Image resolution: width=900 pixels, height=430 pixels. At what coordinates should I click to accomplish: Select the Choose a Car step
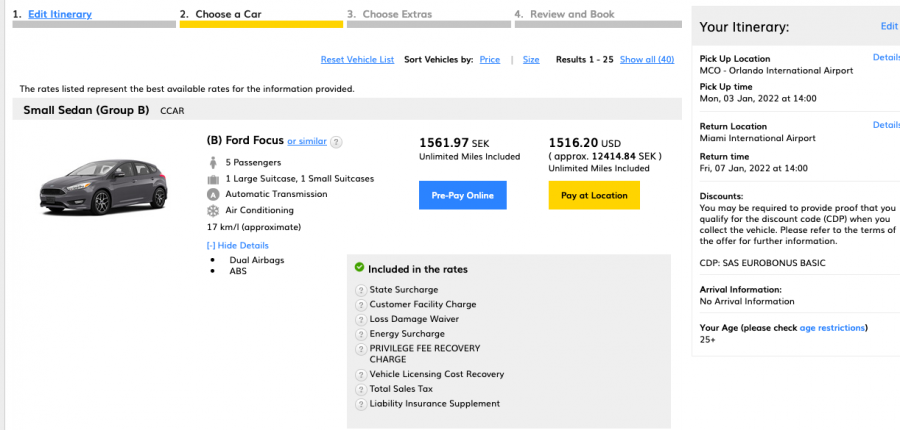[x=221, y=14]
